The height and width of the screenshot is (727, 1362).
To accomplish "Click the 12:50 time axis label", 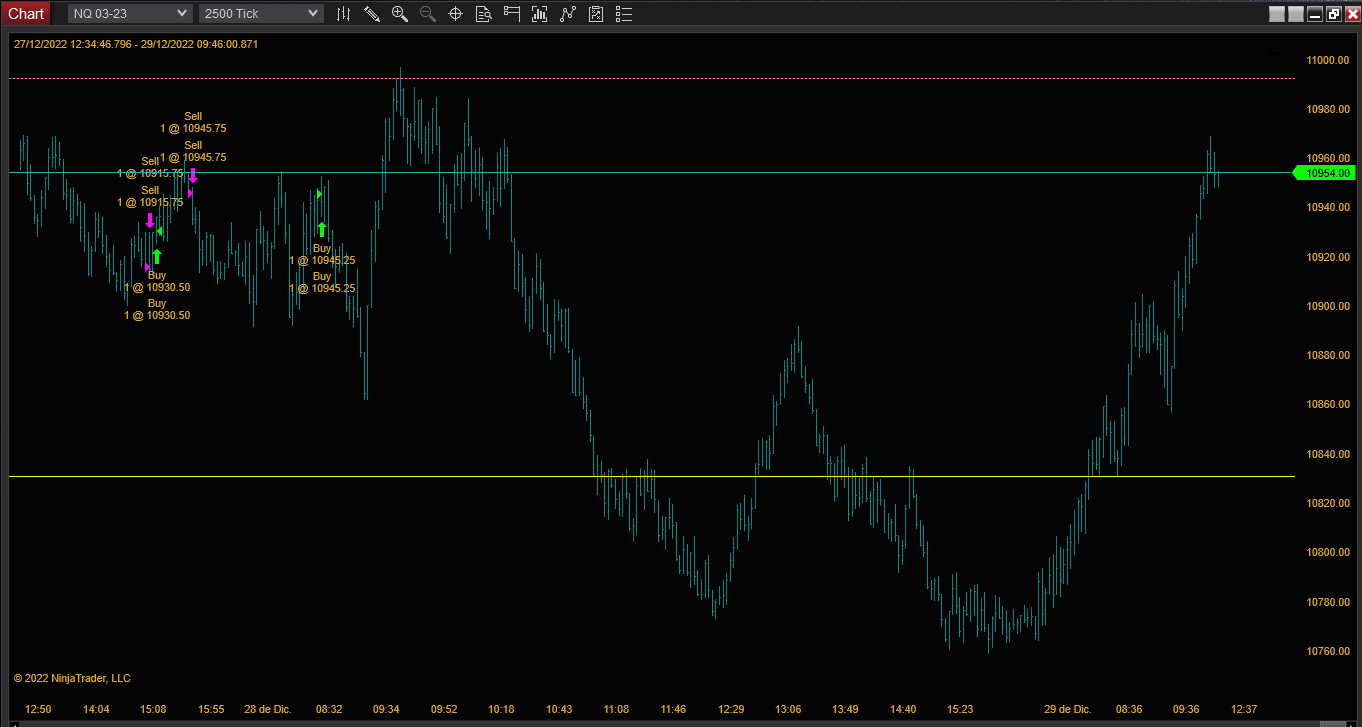I will [x=38, y=709].
